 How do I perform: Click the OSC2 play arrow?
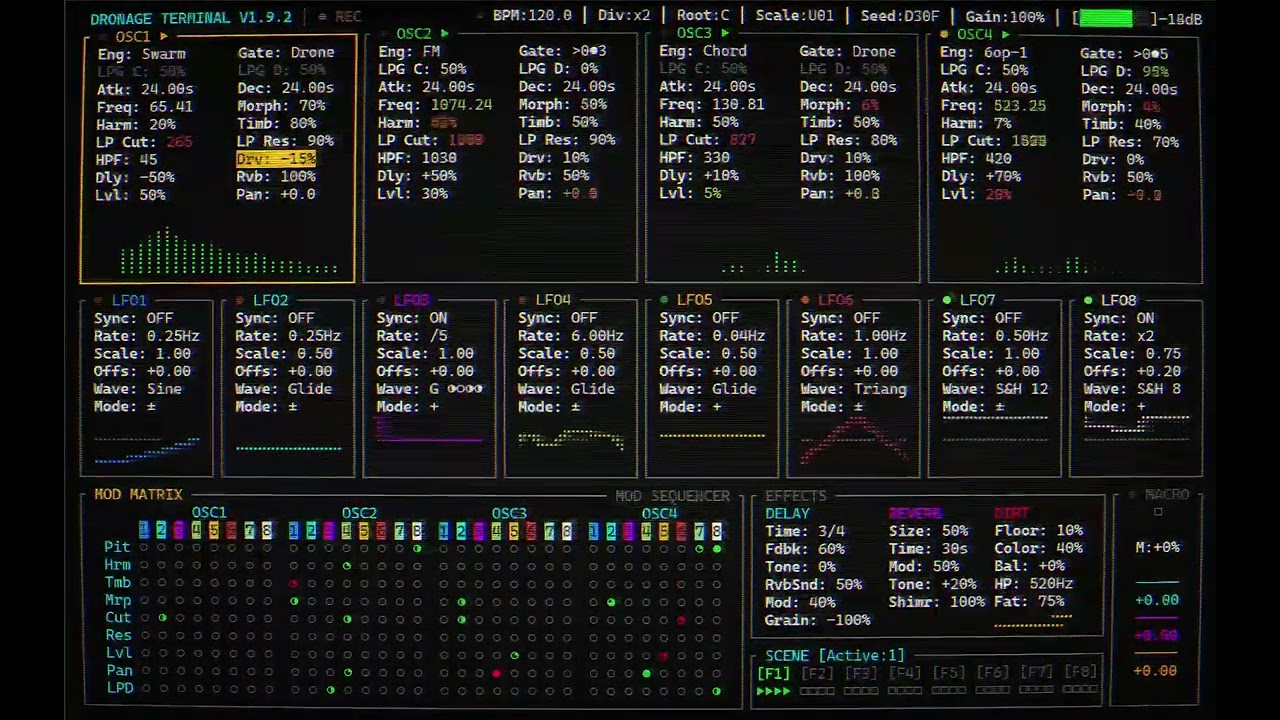[444, 34]
